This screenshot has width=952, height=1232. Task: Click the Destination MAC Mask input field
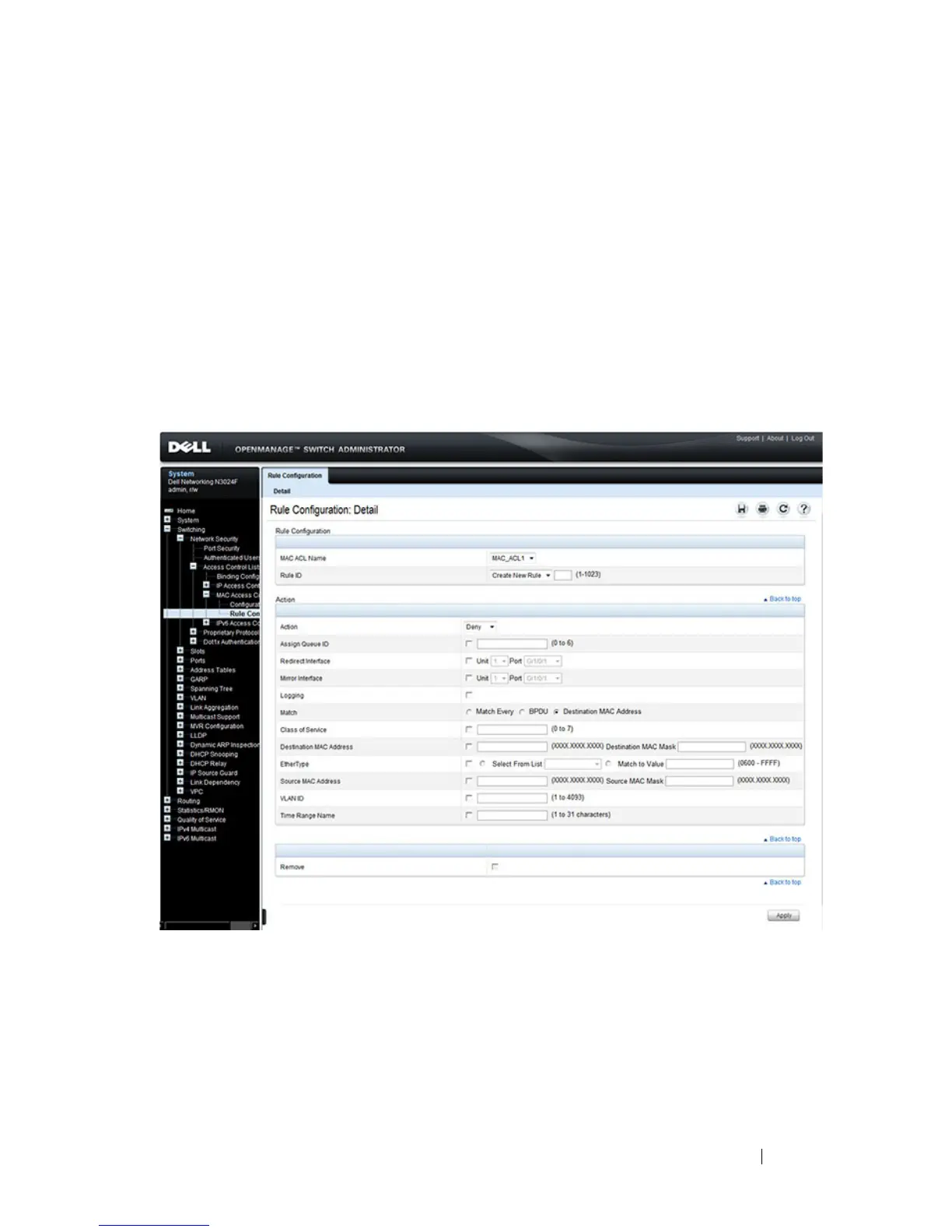(x=712, y=747)
